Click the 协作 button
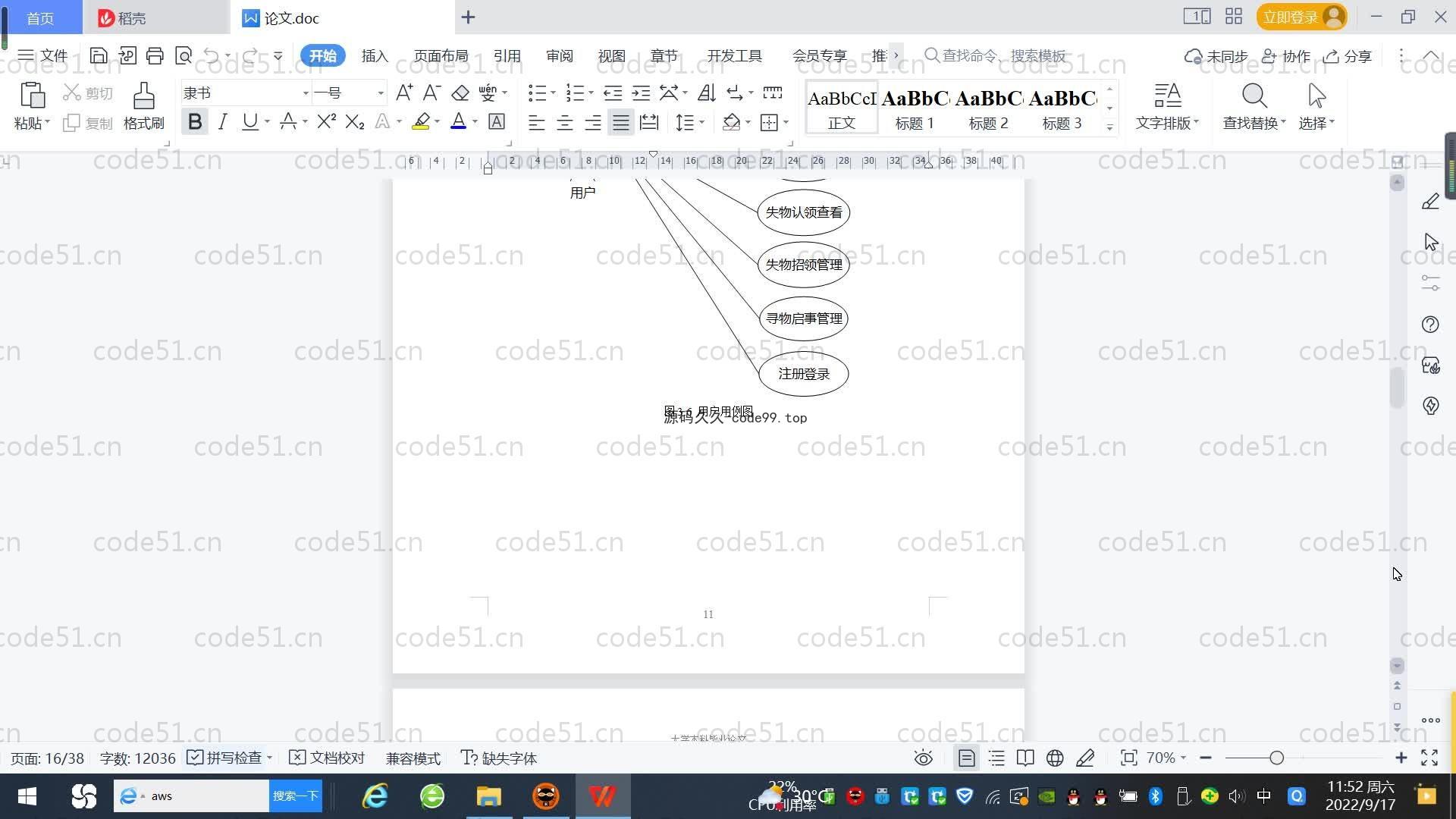This screenshot has width=1456, height=819. tap(1286, 55)
